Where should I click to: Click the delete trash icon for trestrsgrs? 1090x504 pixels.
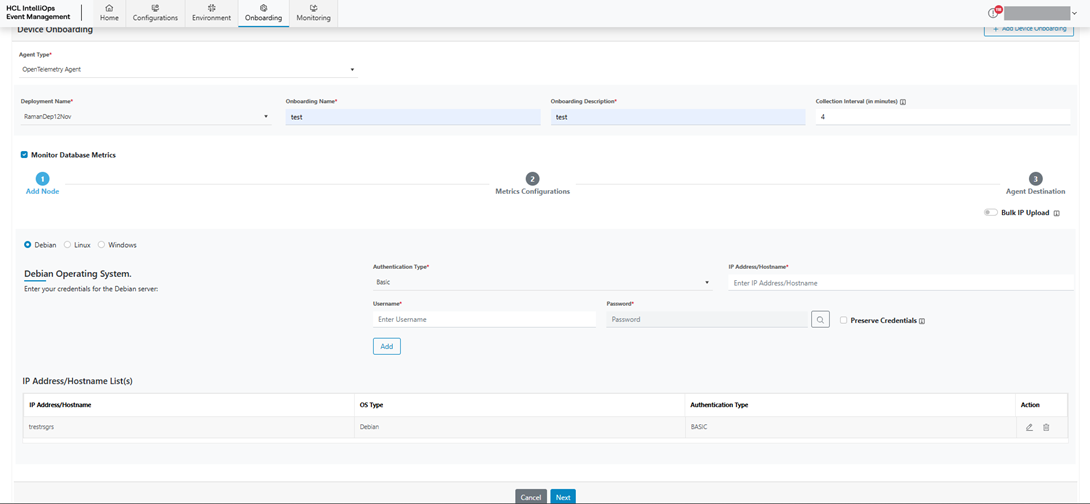click(1046, 428)
